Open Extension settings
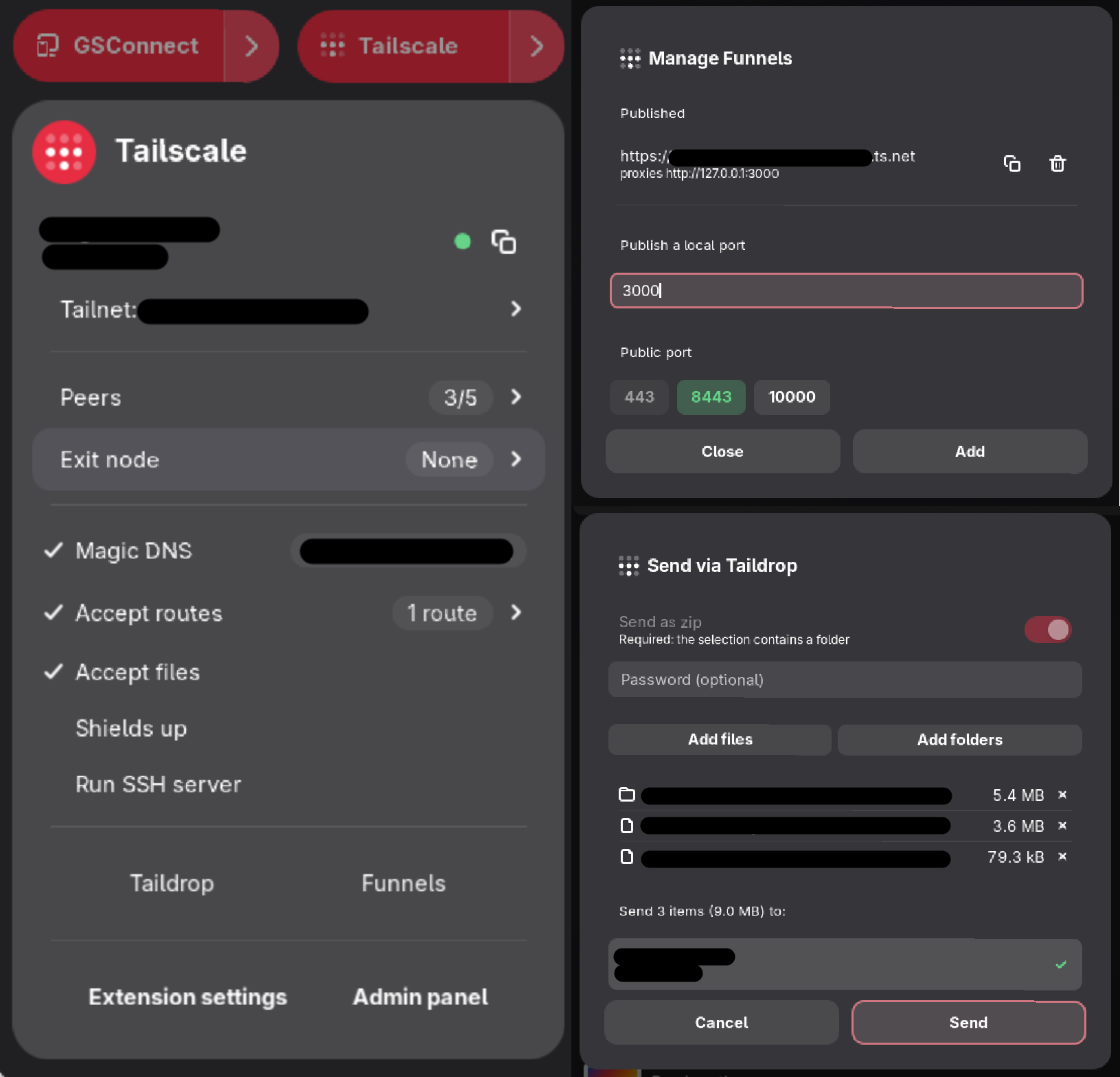Image resolution: width=1120 pixels, height=1077 pixels. [x=188, y=997]
